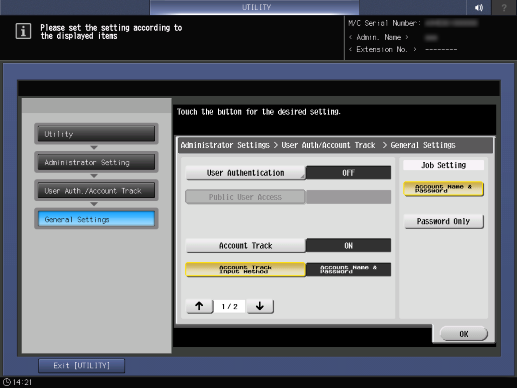Image resolution: width=517 pixels, height=388 pixels.
Task: Confirm settings with the OK button
Action: point(464,334)
